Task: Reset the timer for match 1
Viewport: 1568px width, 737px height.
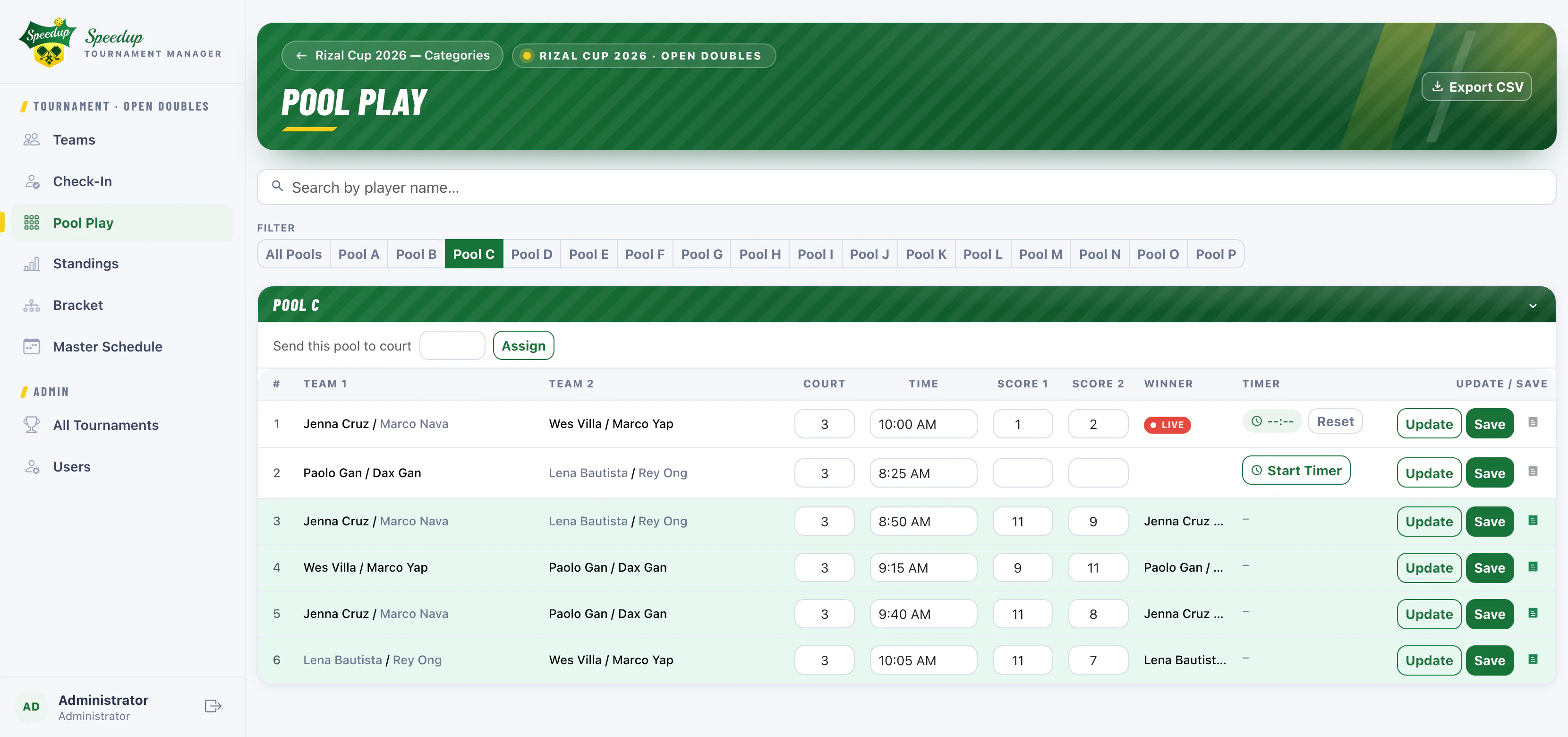Action: click(x=1336, y=421)
